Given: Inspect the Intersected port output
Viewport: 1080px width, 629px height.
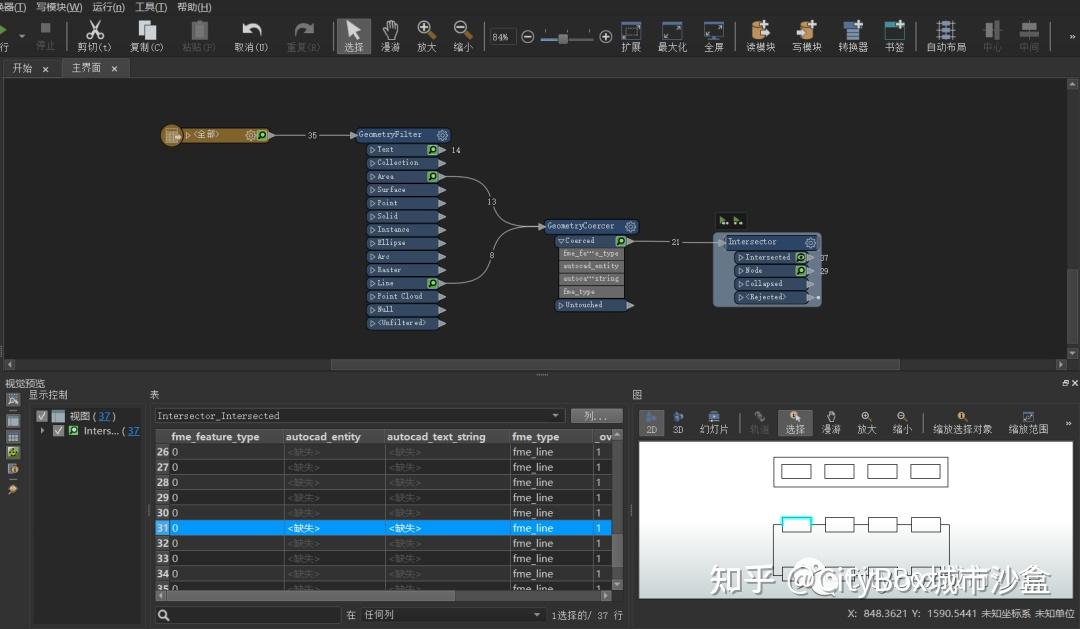Looking at the screenshot, I should [801, 257].
